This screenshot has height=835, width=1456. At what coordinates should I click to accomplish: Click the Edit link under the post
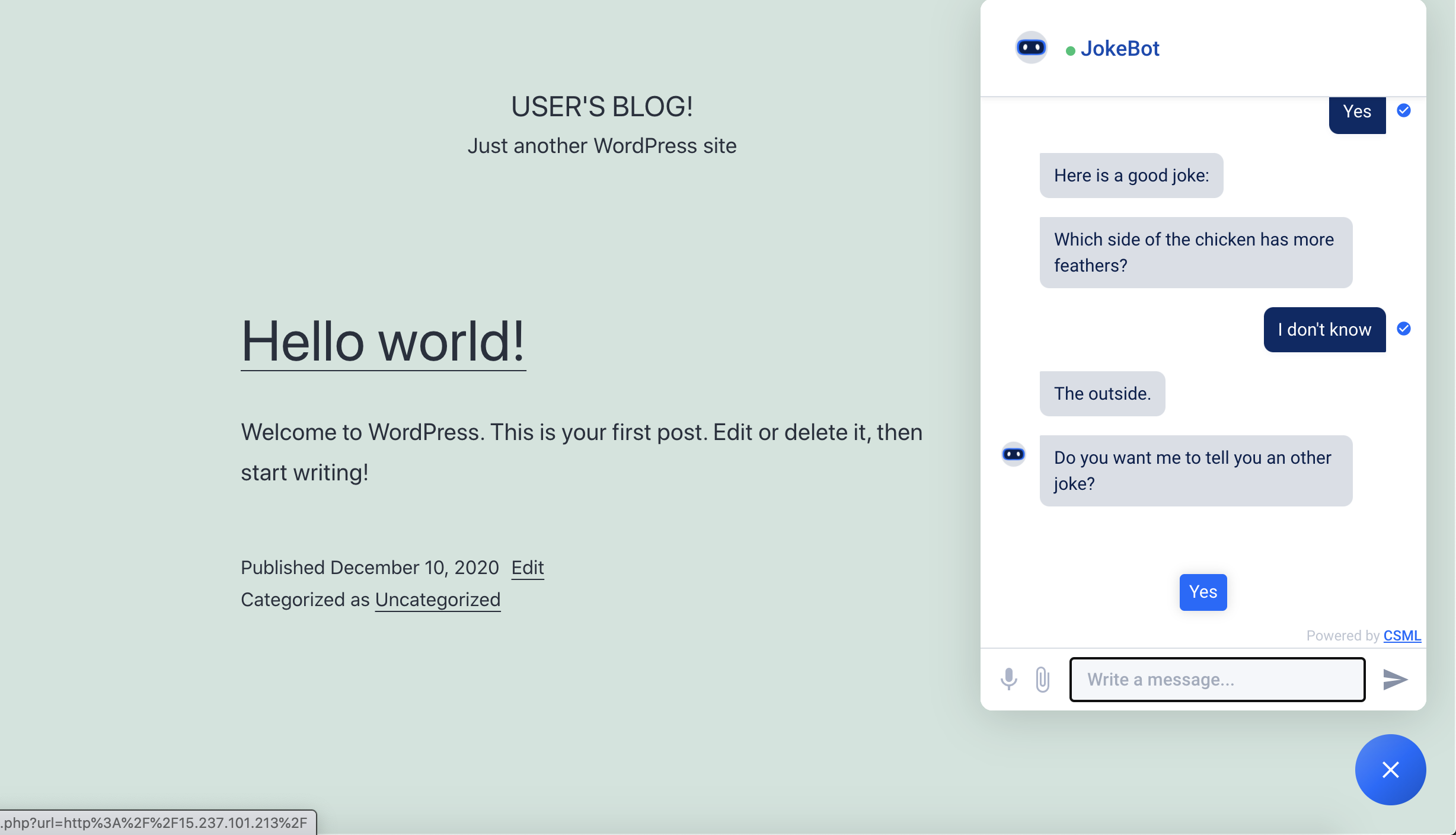coord(528,568)
